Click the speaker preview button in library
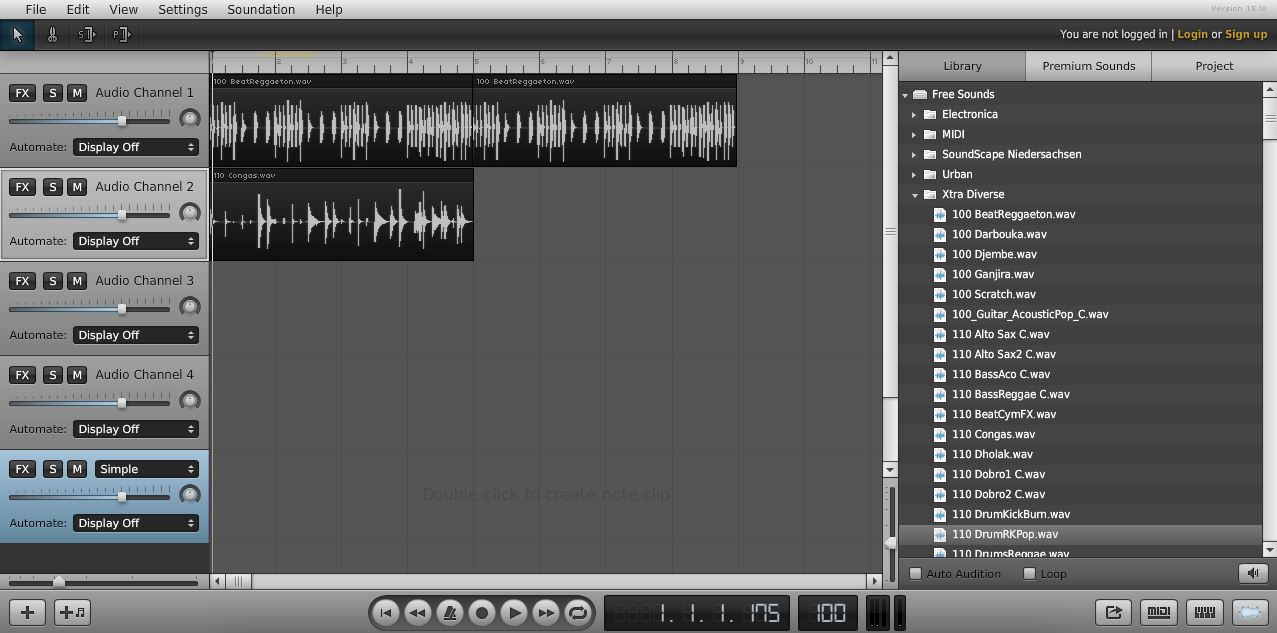 click(1251, 573)
